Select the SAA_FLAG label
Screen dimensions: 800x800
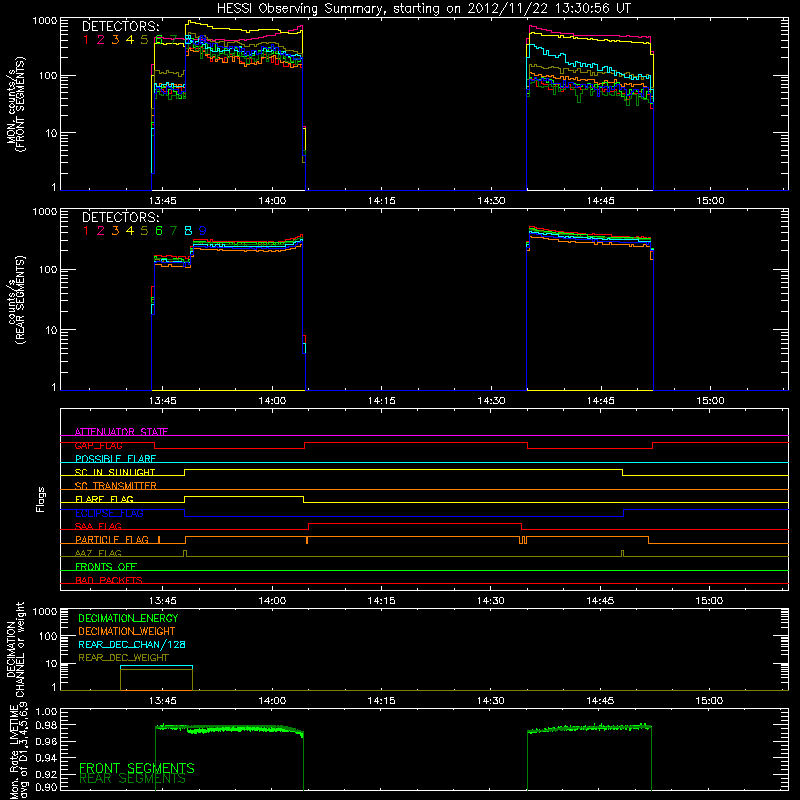(98, 526)
